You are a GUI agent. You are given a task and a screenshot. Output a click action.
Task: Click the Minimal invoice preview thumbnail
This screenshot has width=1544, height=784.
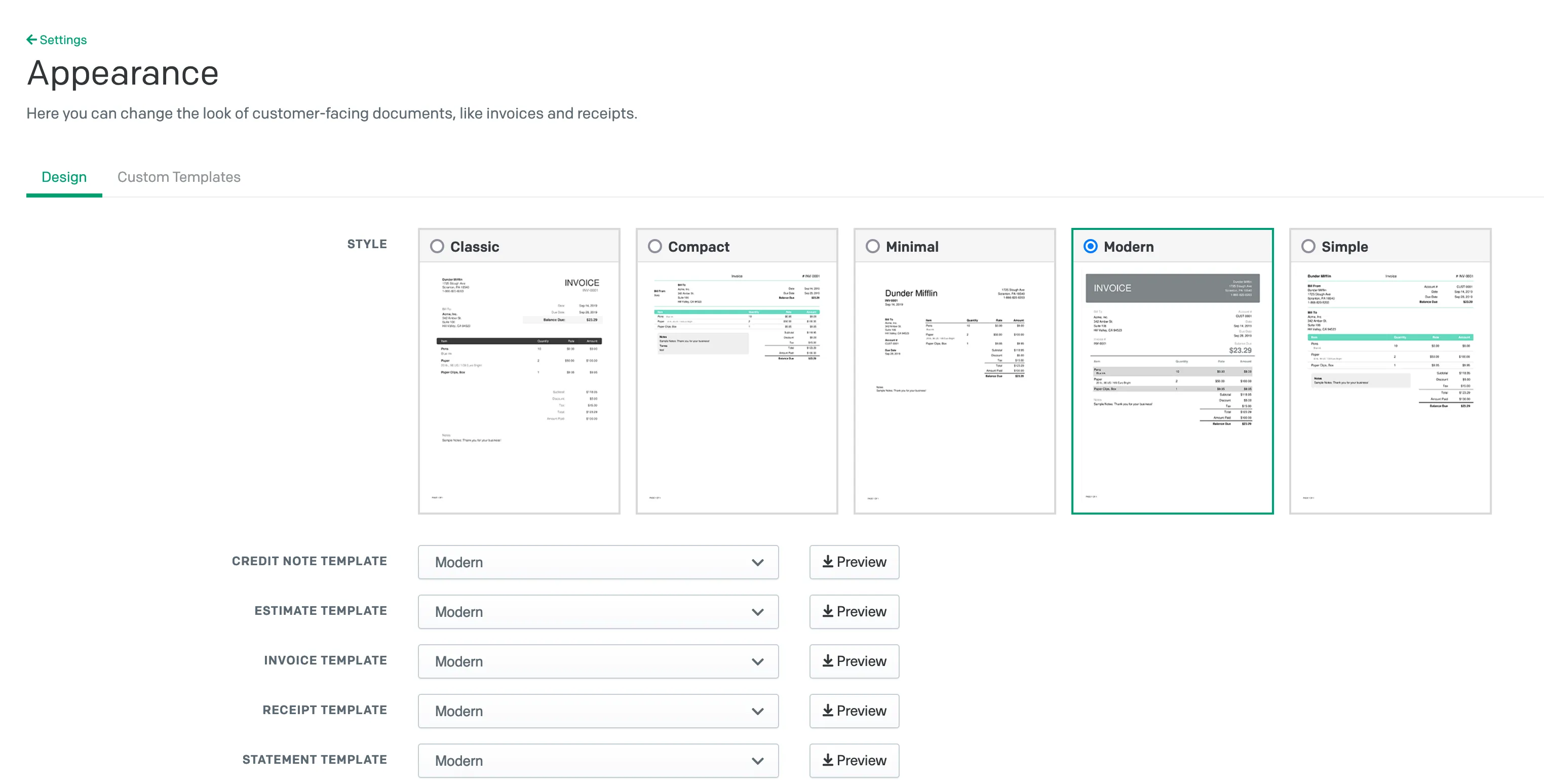(x=954, y=387)
